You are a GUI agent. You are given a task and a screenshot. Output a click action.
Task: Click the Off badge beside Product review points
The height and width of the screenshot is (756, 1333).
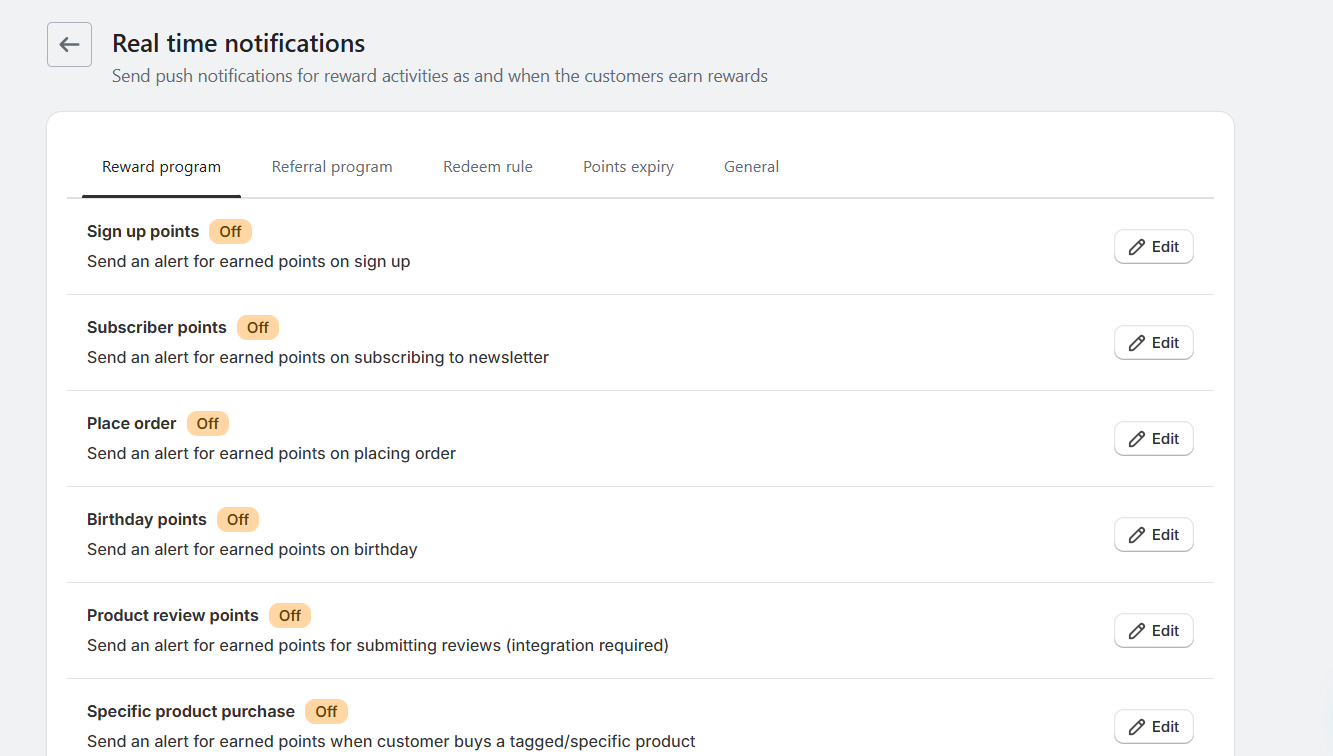pyautogui.click(x=290, y=615)
